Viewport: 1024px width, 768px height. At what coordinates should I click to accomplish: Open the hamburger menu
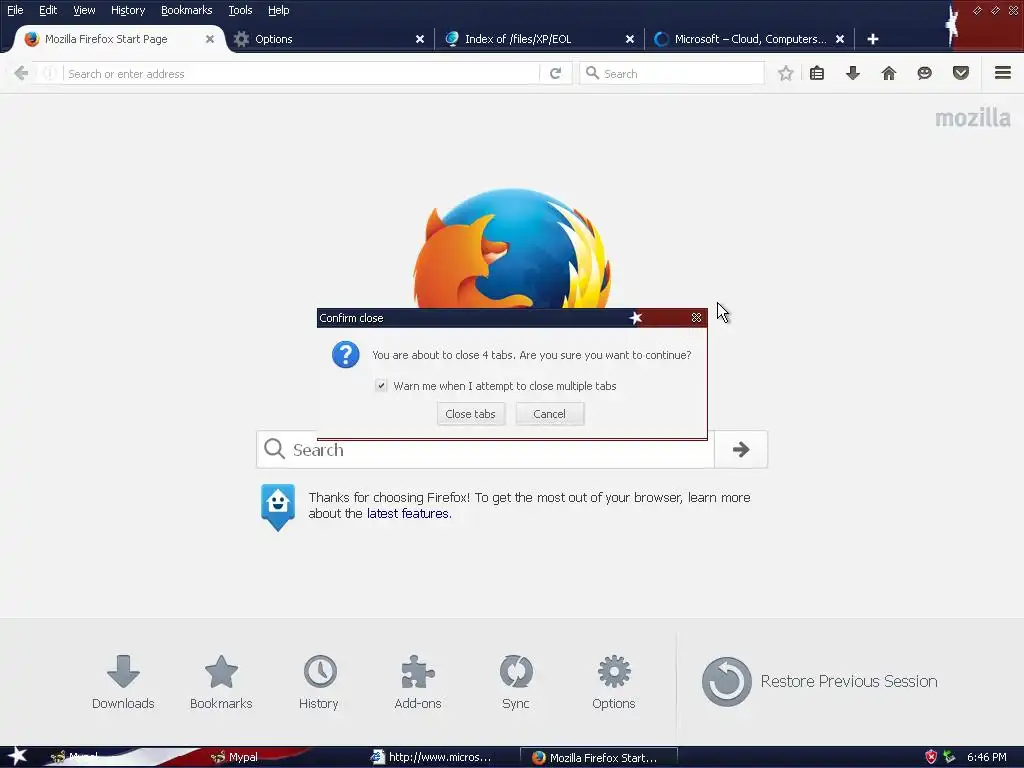click(1003, 73)
